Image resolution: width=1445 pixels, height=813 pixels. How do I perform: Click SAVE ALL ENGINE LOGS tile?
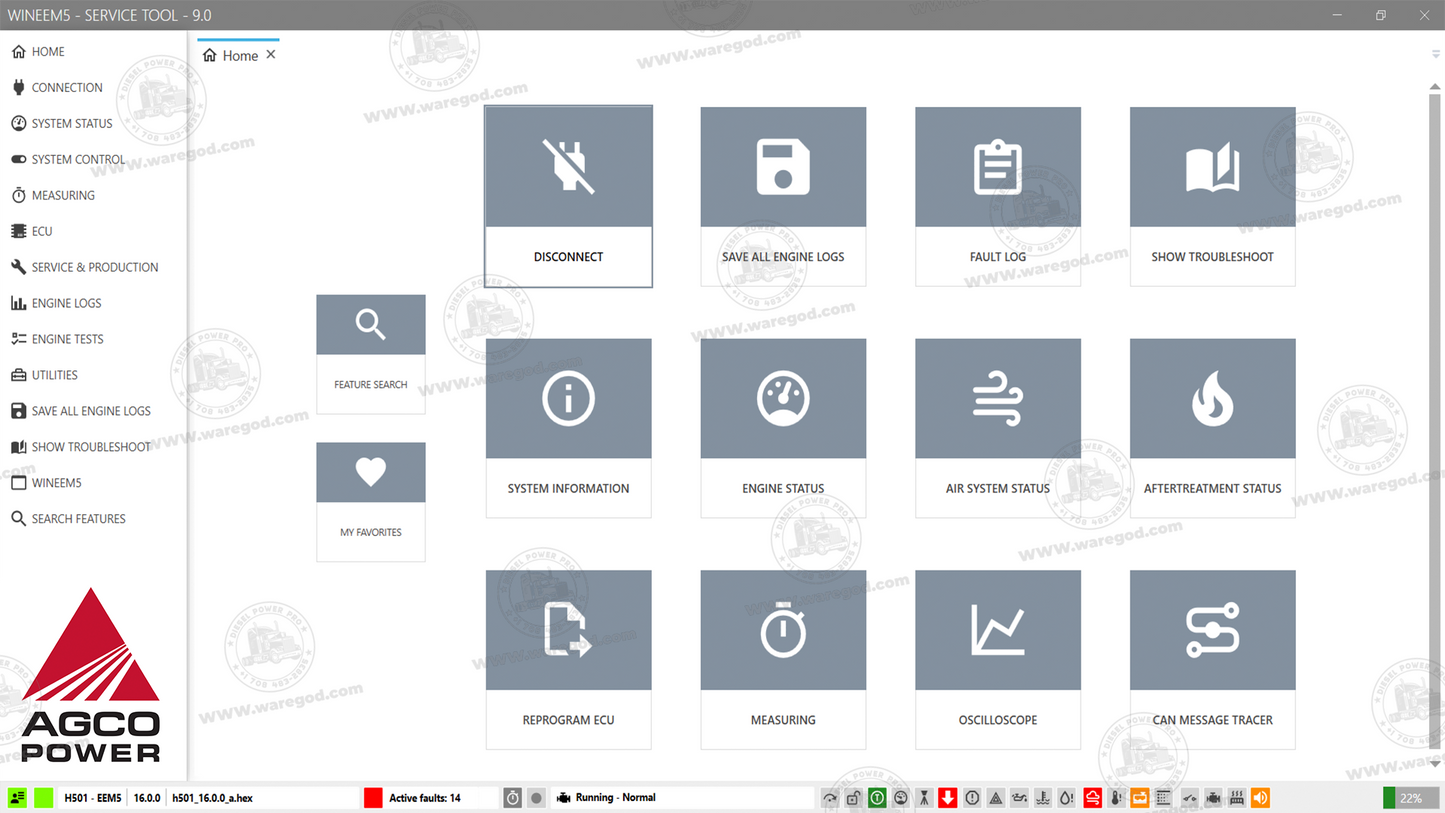click(x=783, y=196)
